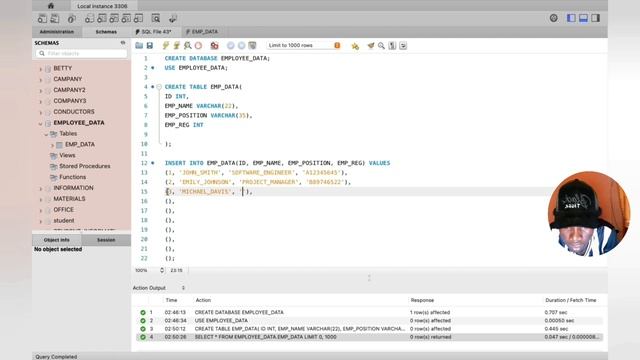Run Explain plan on current statement

click(x=187, y=45)
